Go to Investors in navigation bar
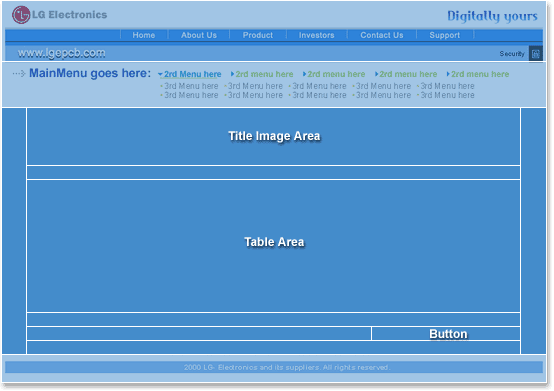Image resolution: width=554 pixels, height=391 pixels. (317, 35)
